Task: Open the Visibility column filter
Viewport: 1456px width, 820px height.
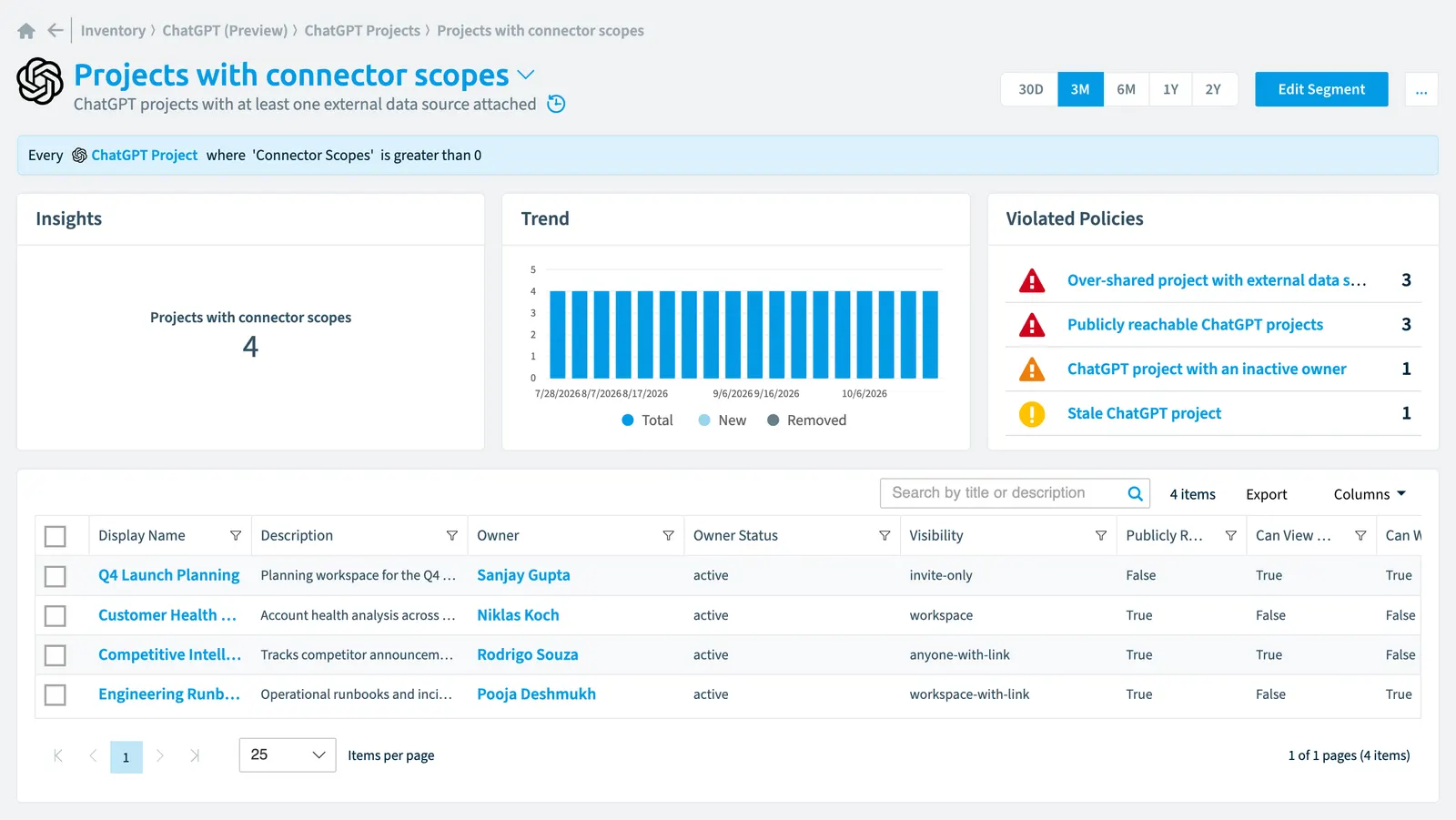Action: click(1101, 536)
